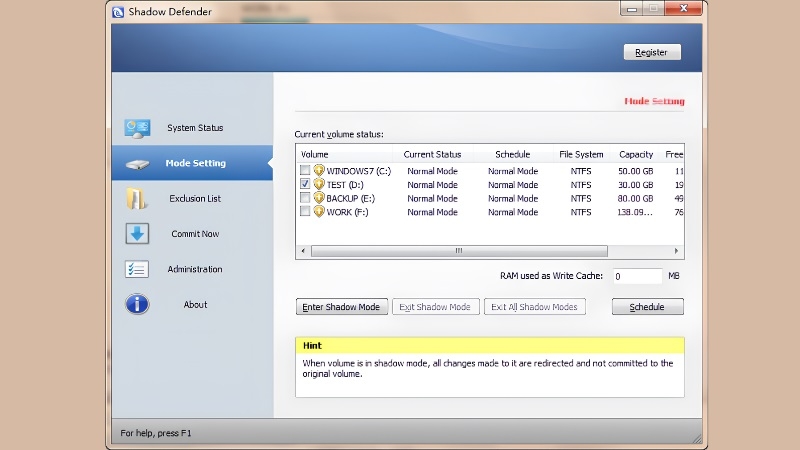Select the Mode Setting menu item
Image resolution: width=800 pixels, height=450 pixels.
(x=192, y=163)
